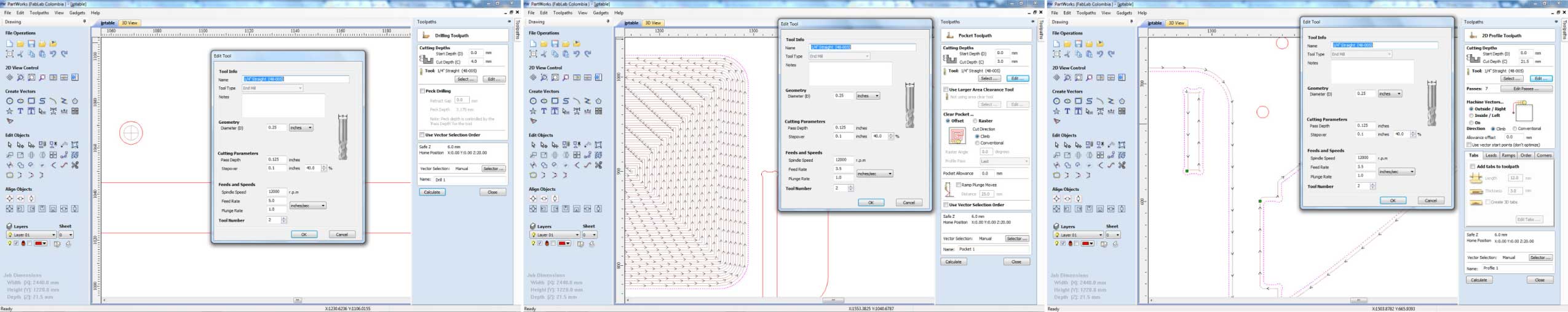Image resolution: width=1568 pixels, height=312 pixels.
Task: Click Redo arrow icon in right window
Action: pos(1111,54)
